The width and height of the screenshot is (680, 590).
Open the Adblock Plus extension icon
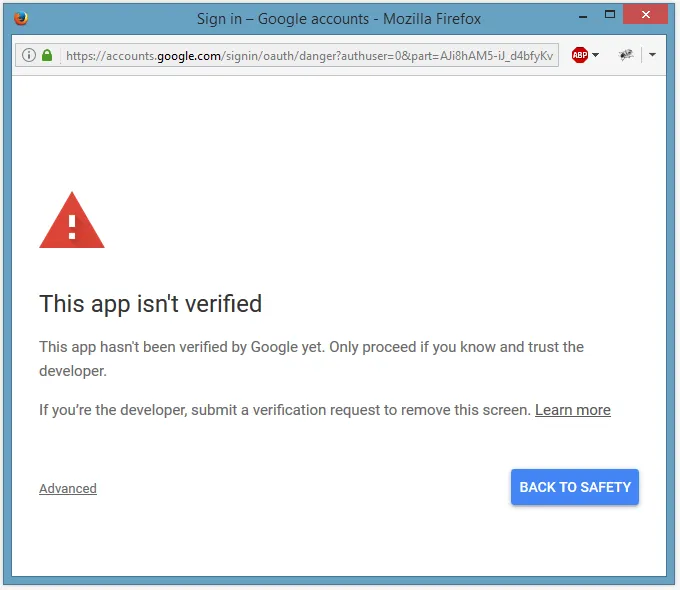pyautogui.click(x=579, y=55)
